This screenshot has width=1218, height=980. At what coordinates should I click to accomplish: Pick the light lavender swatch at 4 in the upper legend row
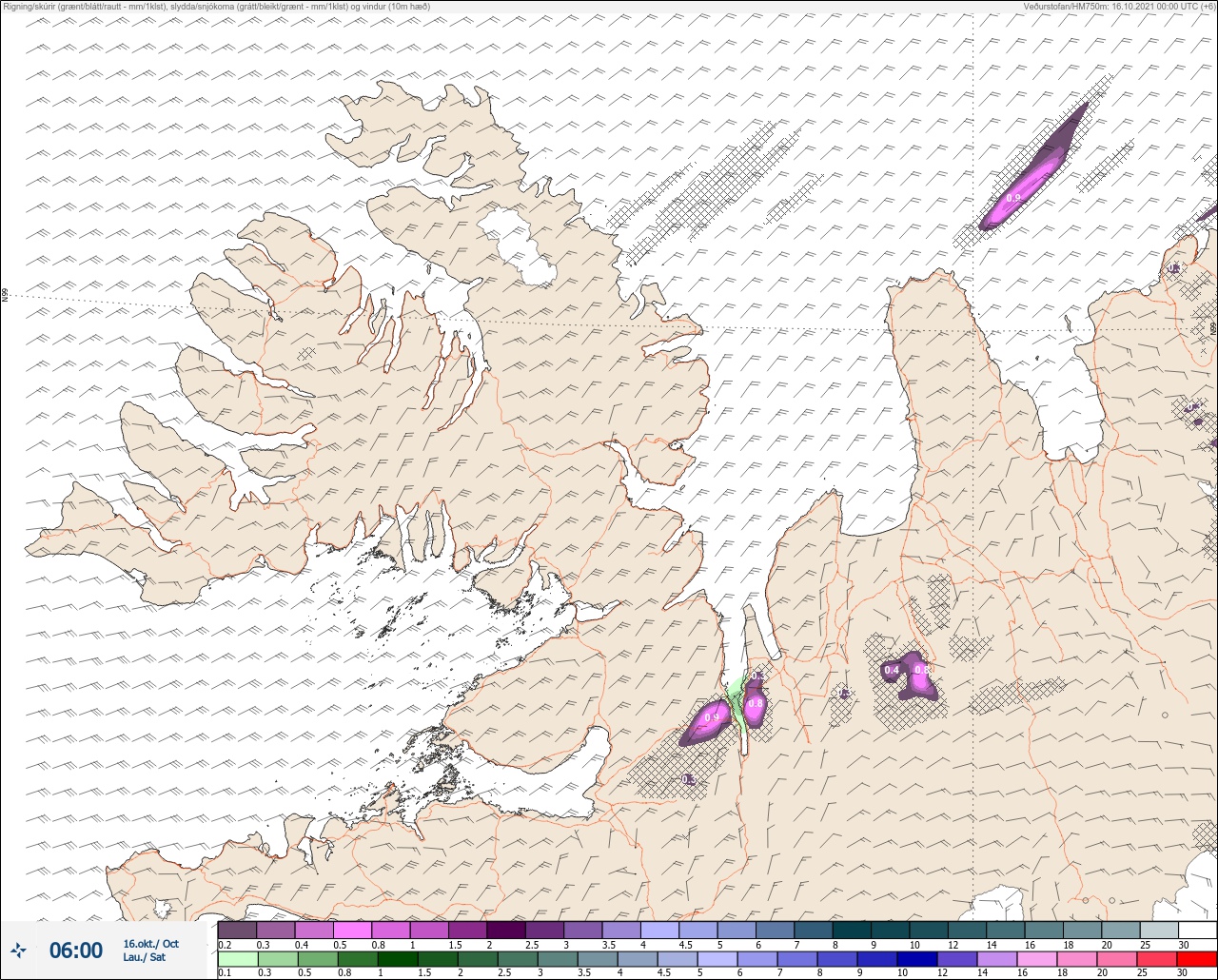pyautogui.click(x=659, y=930)
